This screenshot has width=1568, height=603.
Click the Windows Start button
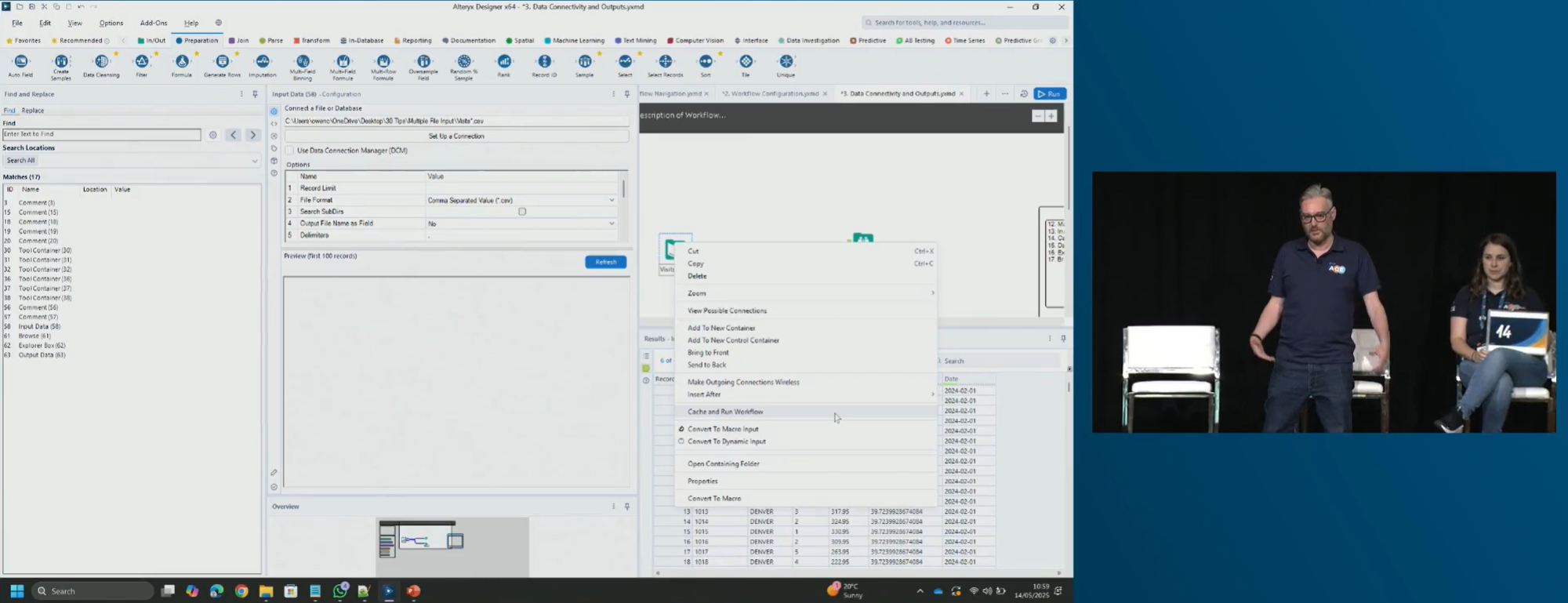point(16,591)
